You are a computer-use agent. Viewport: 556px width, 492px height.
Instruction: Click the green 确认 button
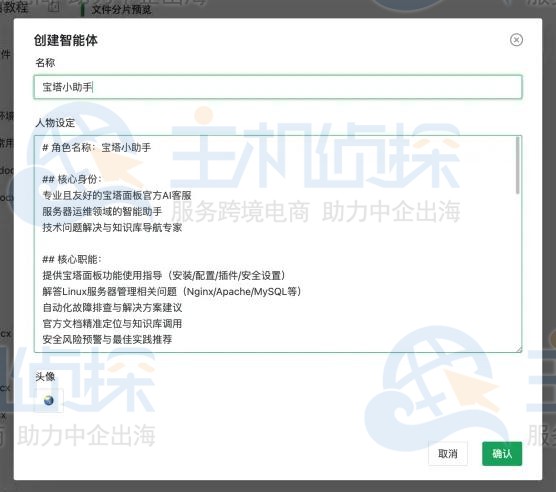[502, 453]
